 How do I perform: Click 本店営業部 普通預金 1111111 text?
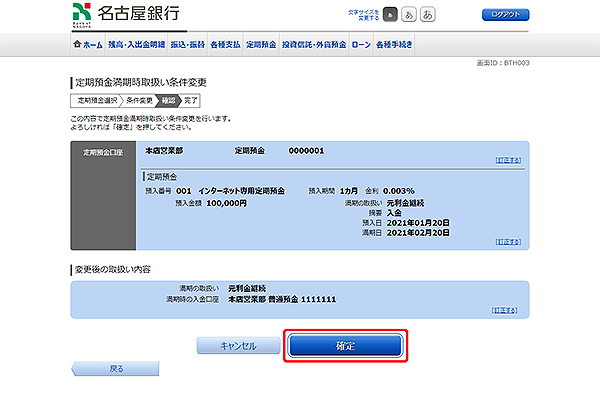(x=282, y=299)
